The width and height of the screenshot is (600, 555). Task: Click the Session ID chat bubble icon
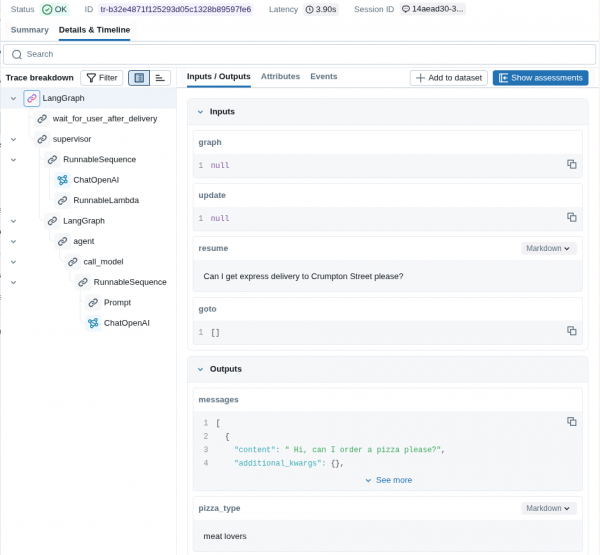point(406,9)
